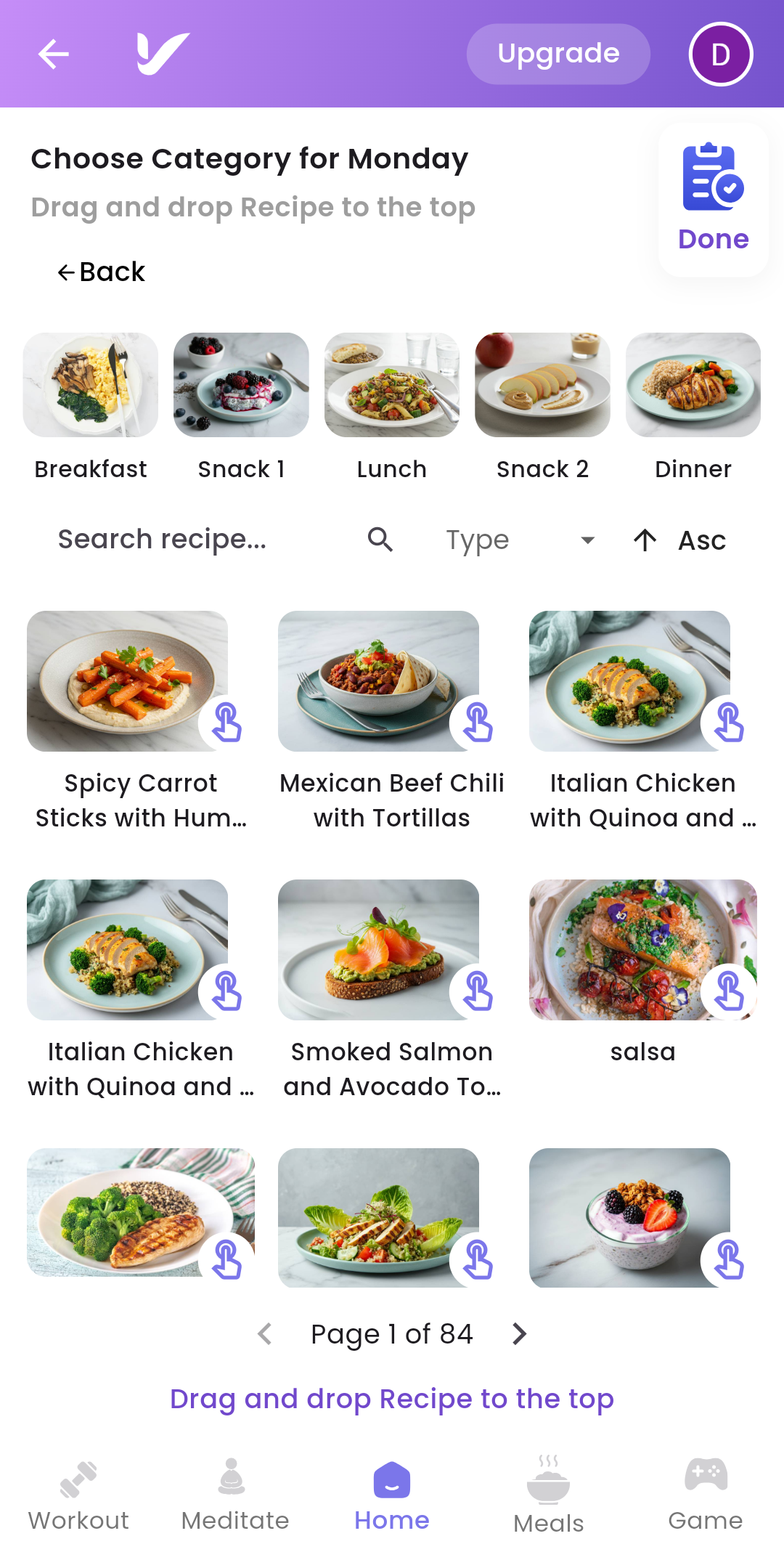Tap drag handle on salsa recipe
This screenshot has height=1544, width=784.
(x=729, y=991)
